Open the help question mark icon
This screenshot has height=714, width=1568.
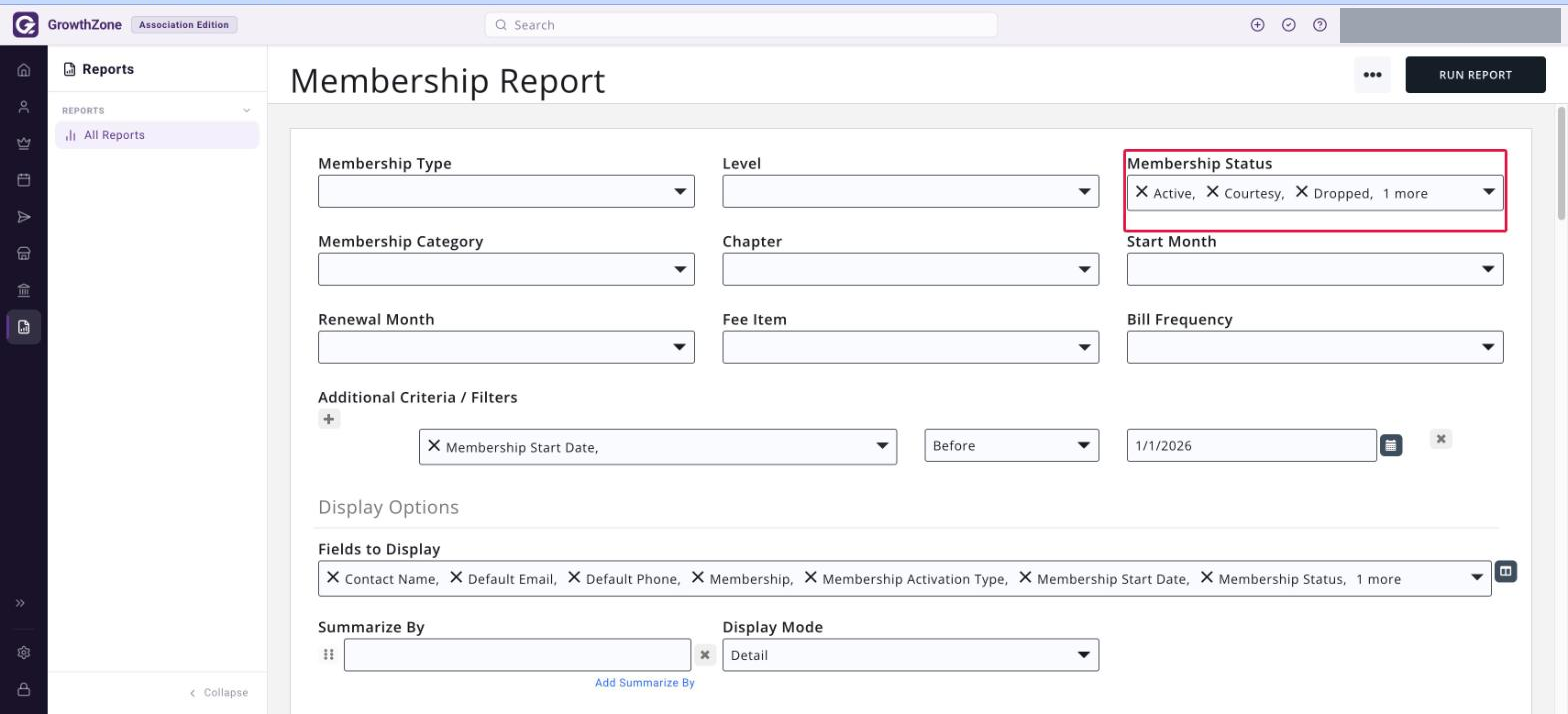coord(1320,25)
